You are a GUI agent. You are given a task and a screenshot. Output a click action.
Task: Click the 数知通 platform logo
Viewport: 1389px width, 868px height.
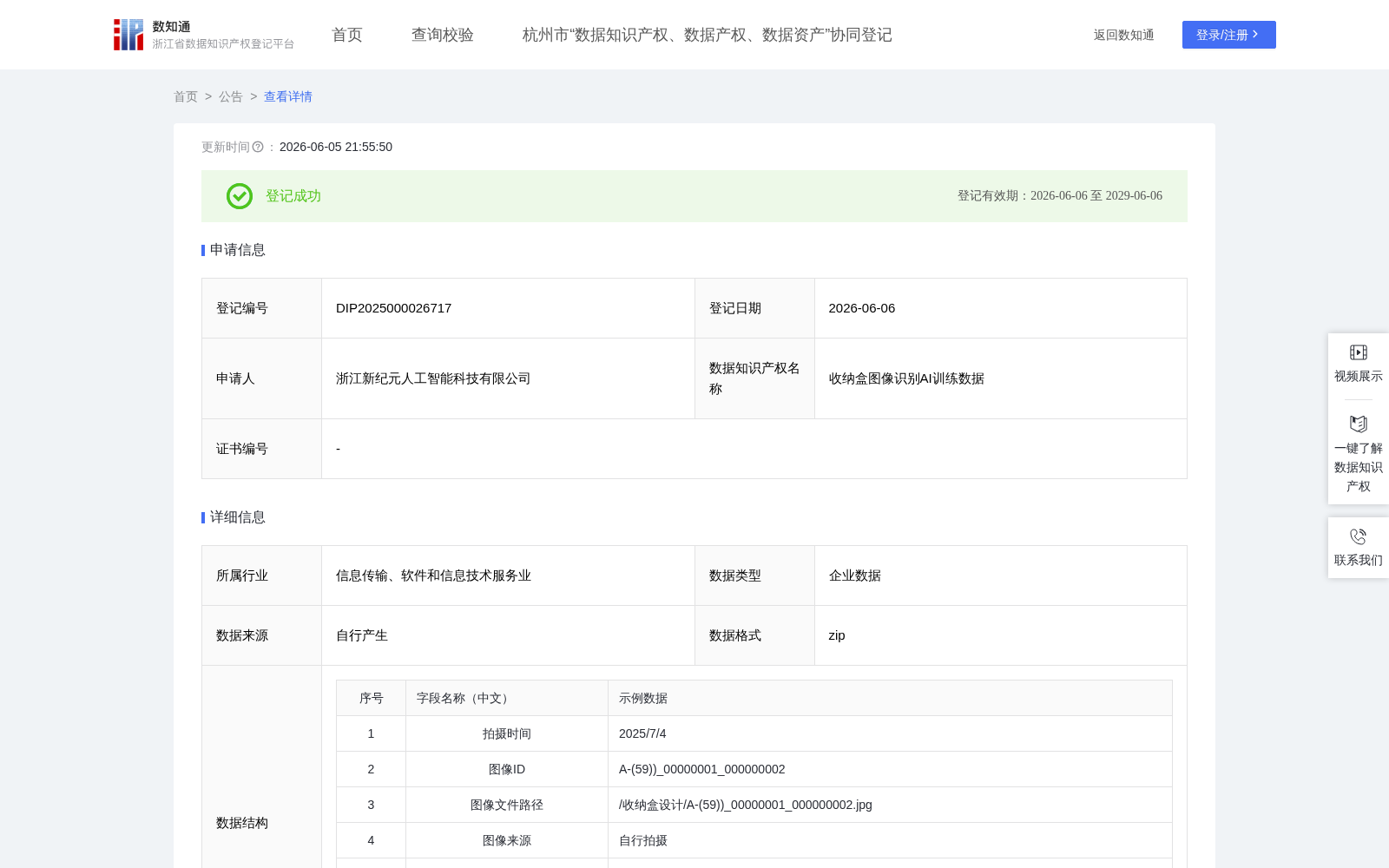(x=204, y=35)
